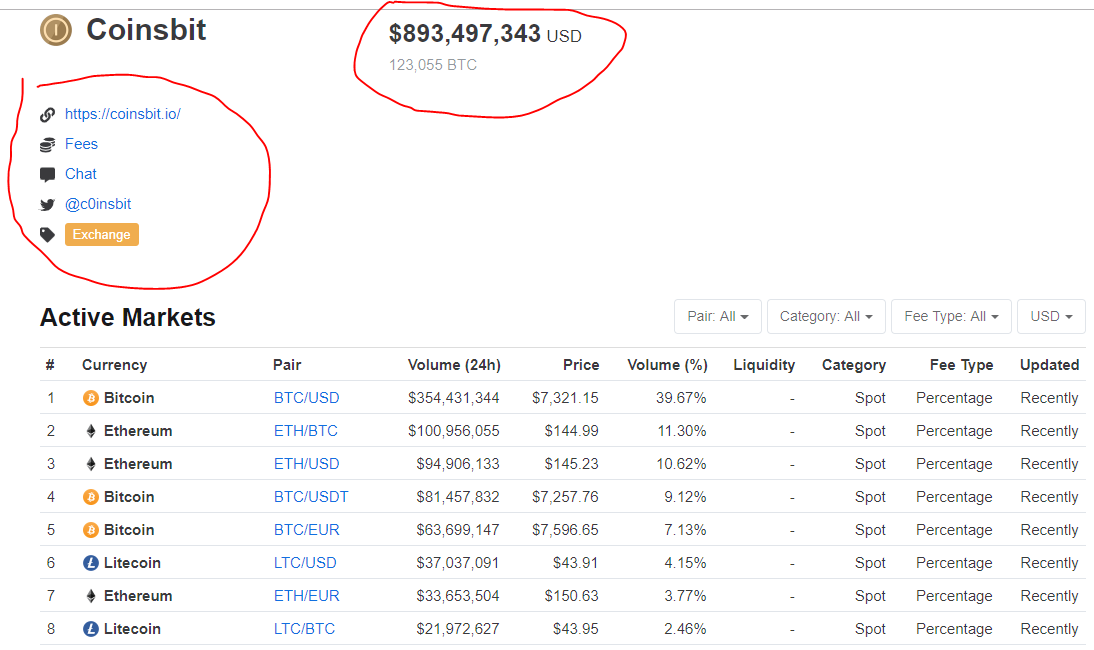Open the ETH/EUR pair link
Screen dimensions: 1094x650
[x=306, y=596]
